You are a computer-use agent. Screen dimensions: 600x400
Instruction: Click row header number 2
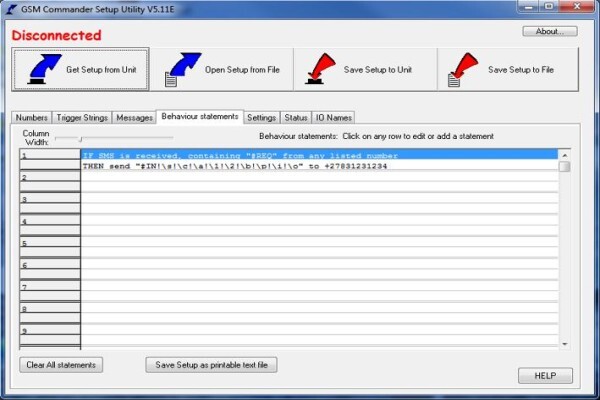[50, 177]
